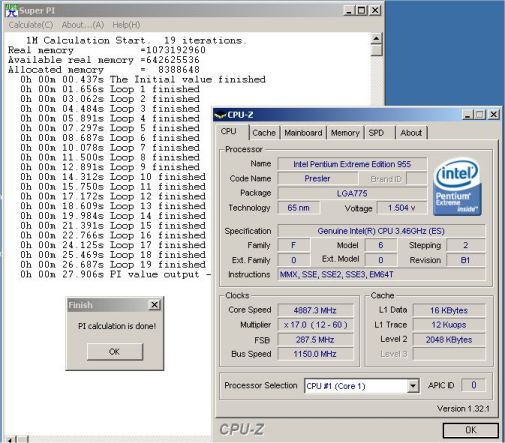The image size is (505, 443).
Task: Click the 'PI calculation is done!' message
Action: coord(117,326)
